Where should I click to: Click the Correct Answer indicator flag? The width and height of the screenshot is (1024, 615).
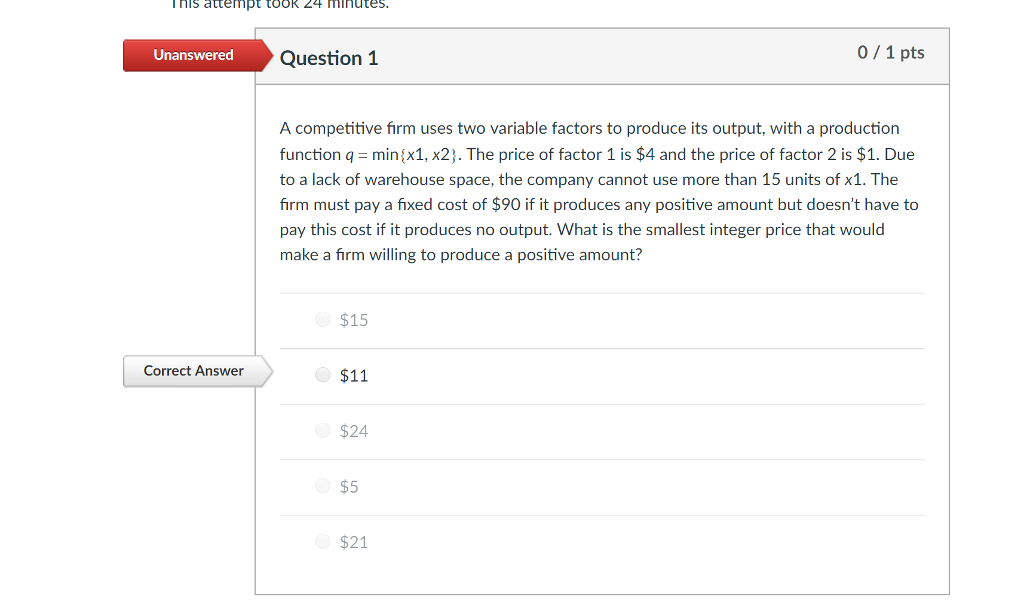click(193, 371)
